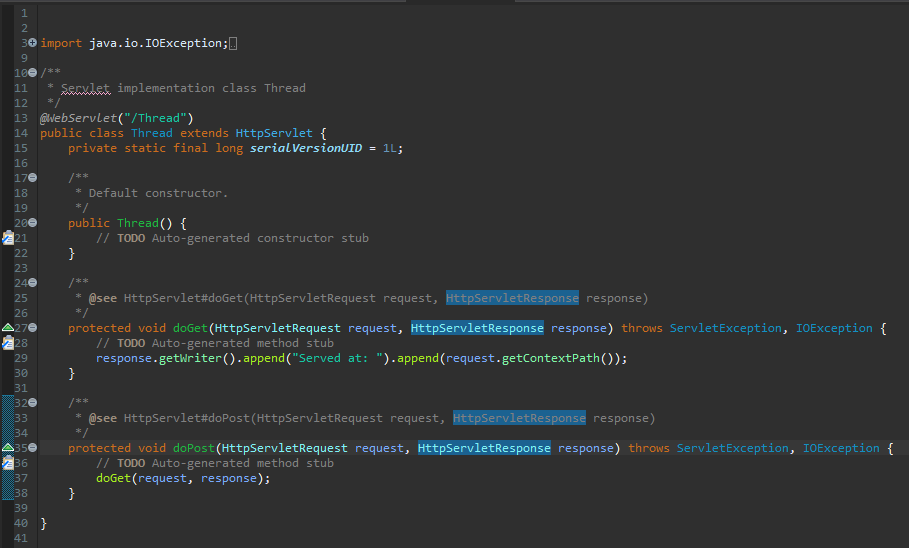Click the "Served at: " string literal
Viewport: 909px width, 548px height.
coord(337,358)
